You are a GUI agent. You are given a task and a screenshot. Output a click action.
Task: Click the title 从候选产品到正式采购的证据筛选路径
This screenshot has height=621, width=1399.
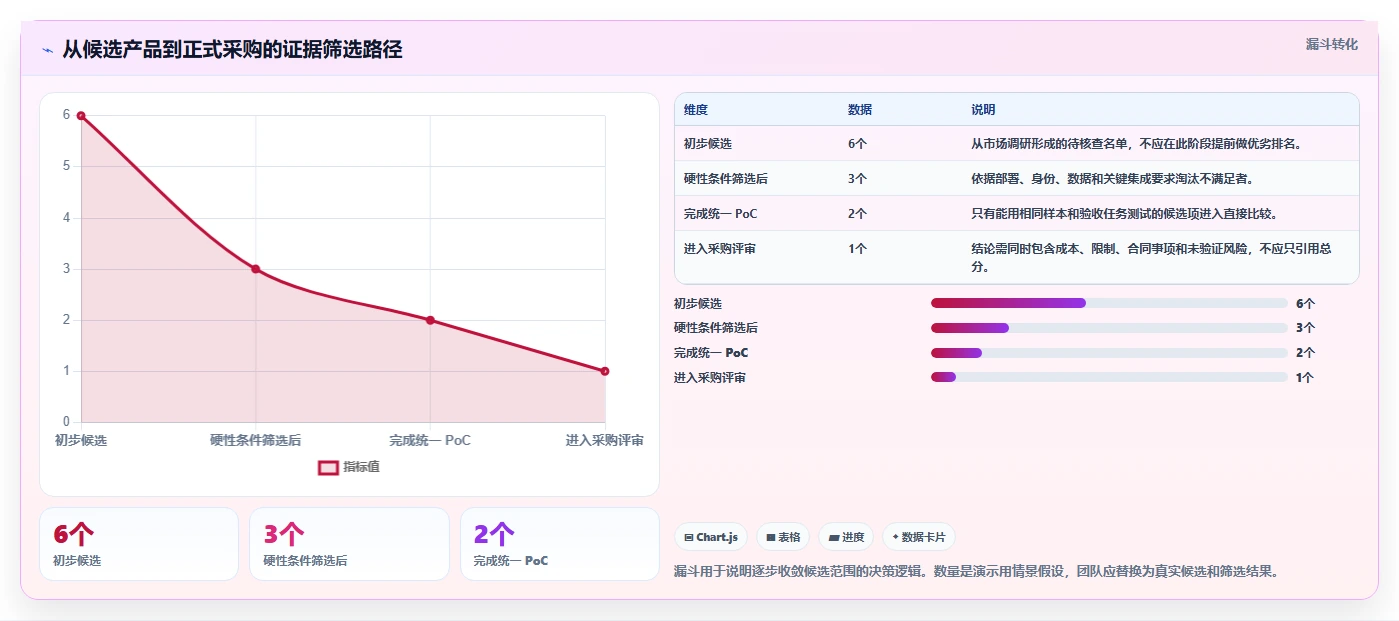click(232, 50)
